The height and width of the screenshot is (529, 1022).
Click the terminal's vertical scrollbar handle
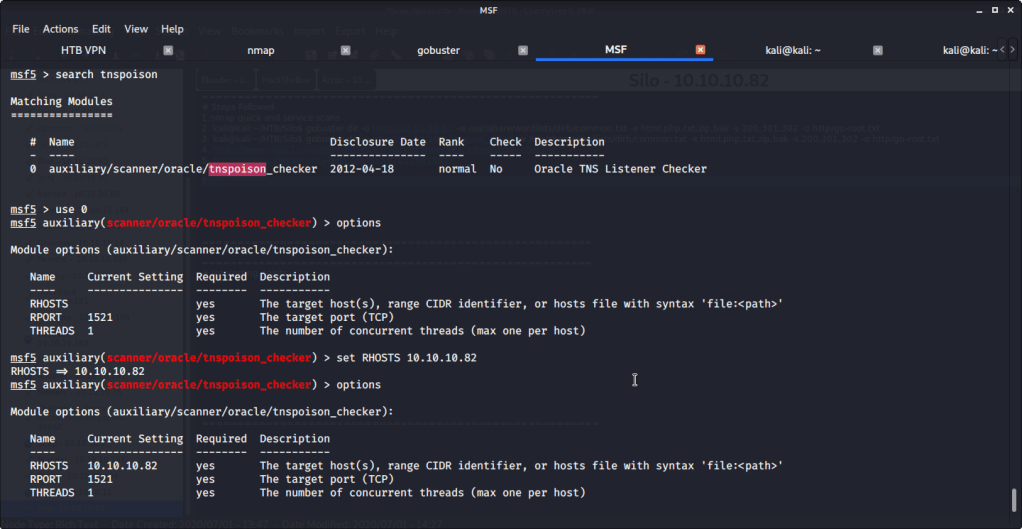[1016, 498]
